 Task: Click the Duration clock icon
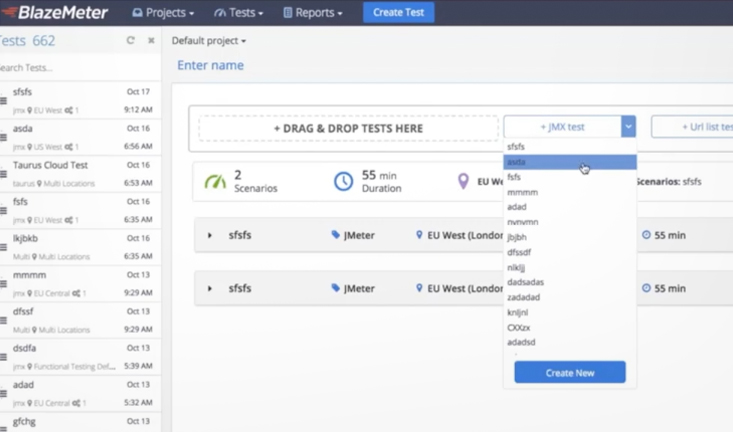click(343, 181)
